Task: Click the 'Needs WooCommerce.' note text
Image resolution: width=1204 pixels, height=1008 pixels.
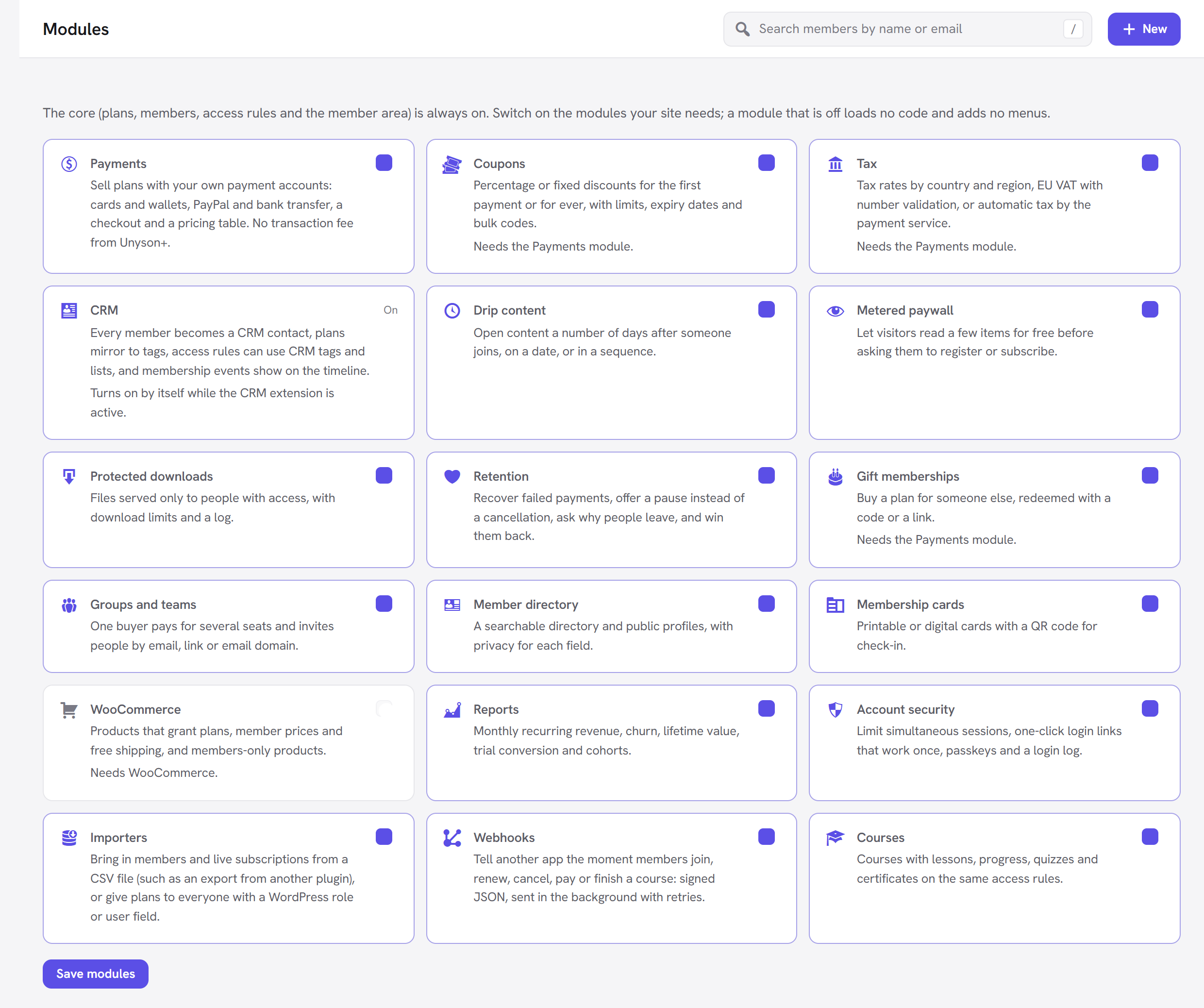Action: 153,773
